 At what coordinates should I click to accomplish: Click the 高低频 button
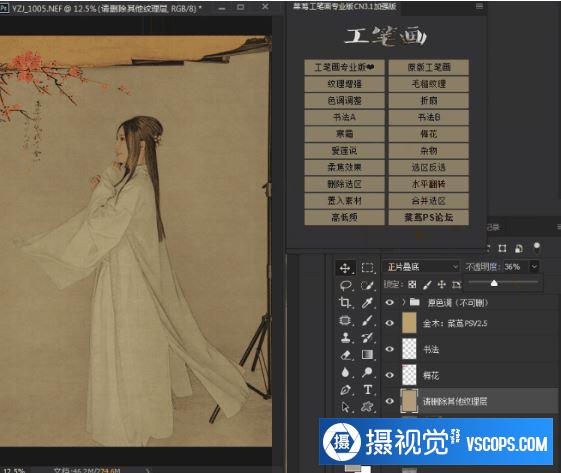click(x=344, y=218)
